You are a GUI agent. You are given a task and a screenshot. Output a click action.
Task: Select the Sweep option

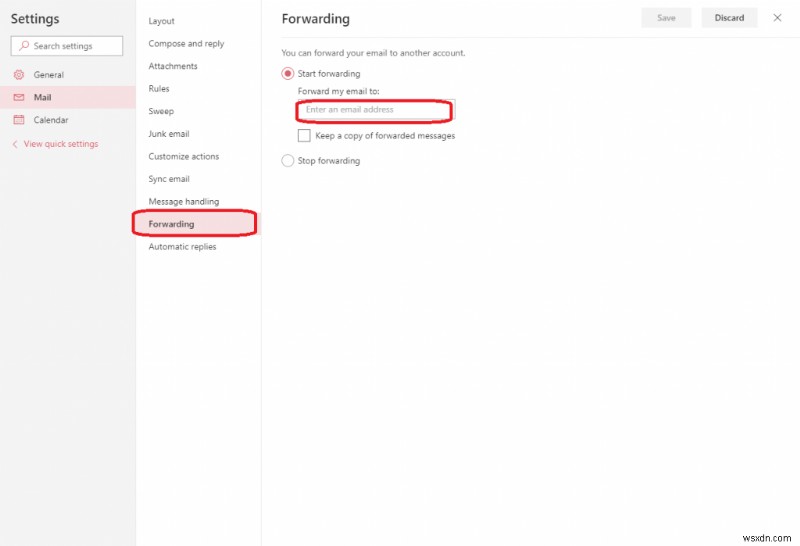tap(161, 111)
